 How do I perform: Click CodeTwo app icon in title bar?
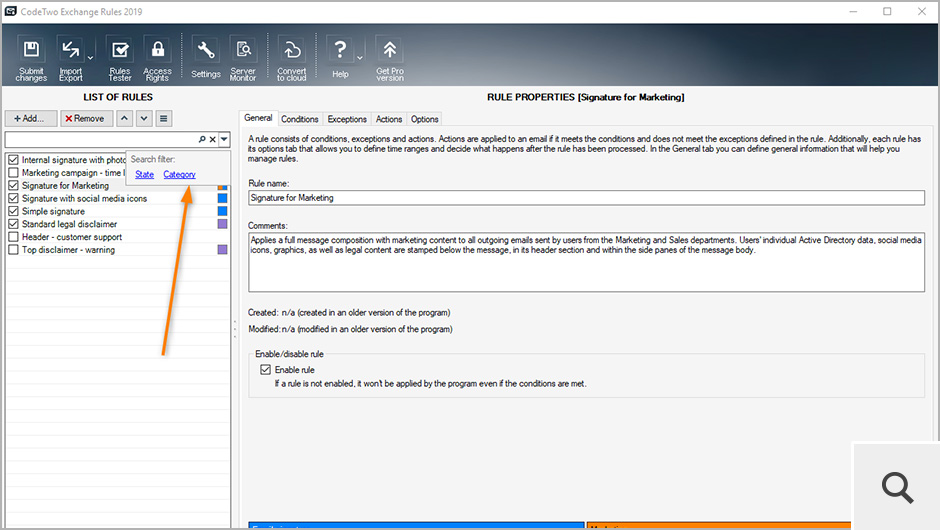pyautogui.click(x=11, y=11)
